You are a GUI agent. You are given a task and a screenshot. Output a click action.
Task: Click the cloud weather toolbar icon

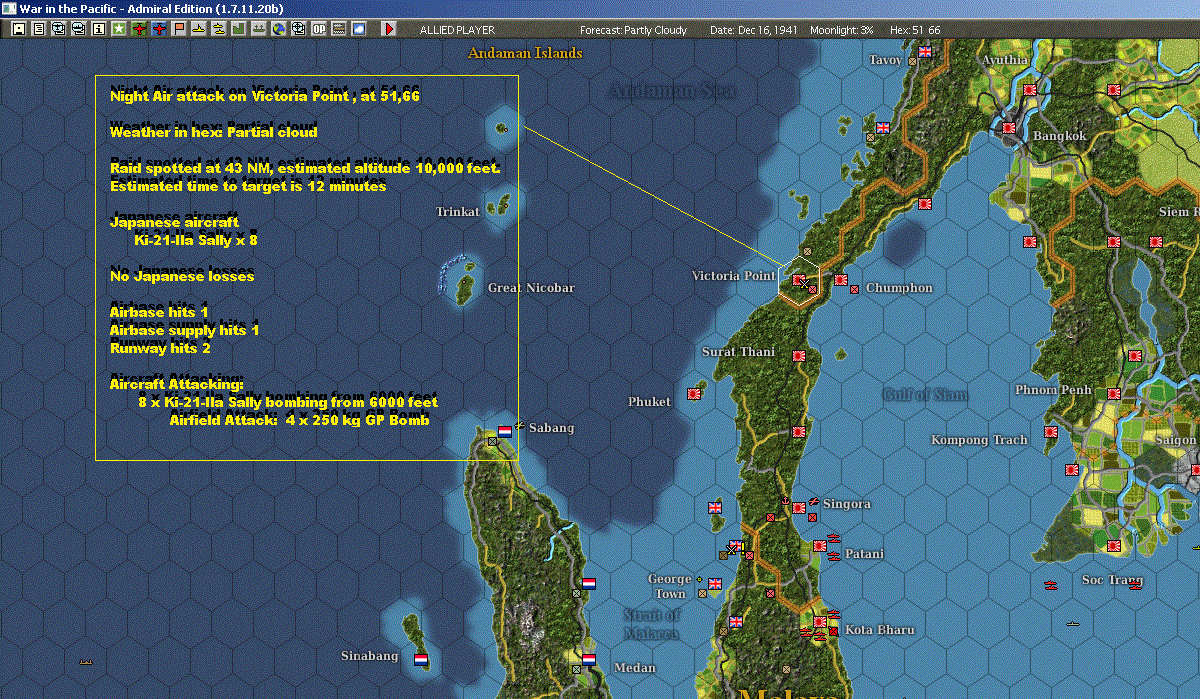359,30
